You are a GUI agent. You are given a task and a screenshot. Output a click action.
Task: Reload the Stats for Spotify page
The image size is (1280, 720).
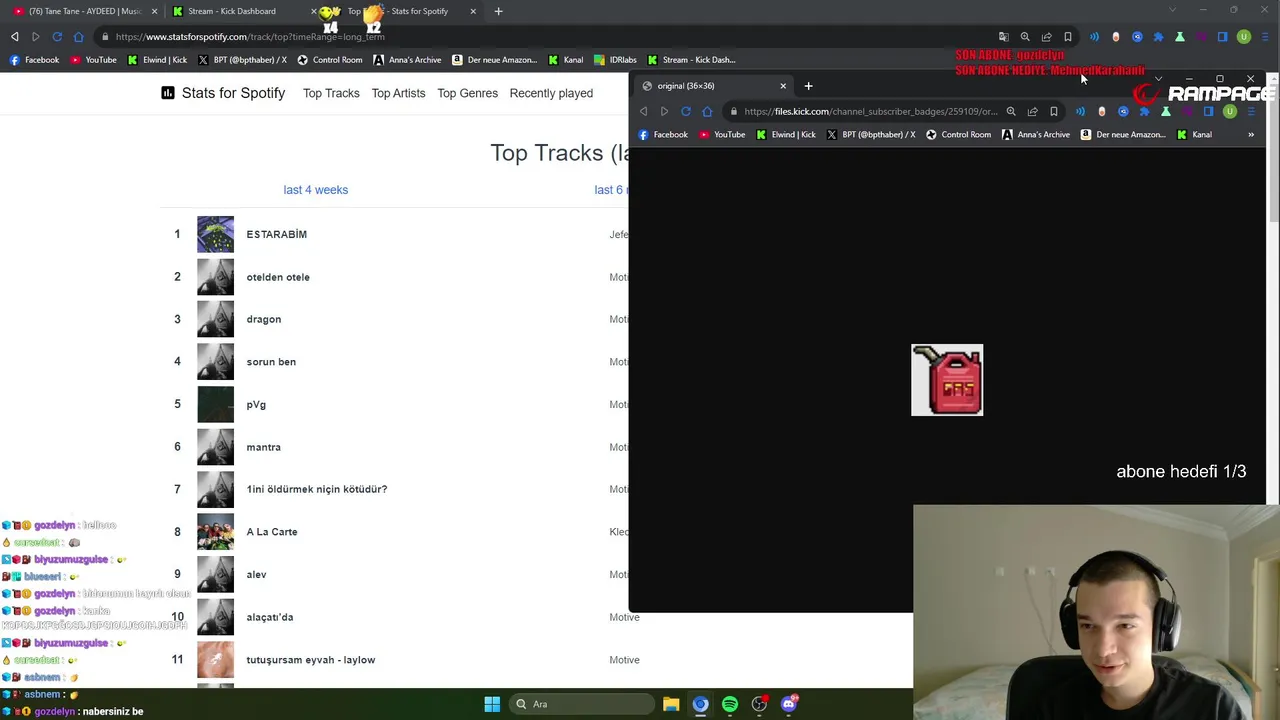(x=57, y=37)
